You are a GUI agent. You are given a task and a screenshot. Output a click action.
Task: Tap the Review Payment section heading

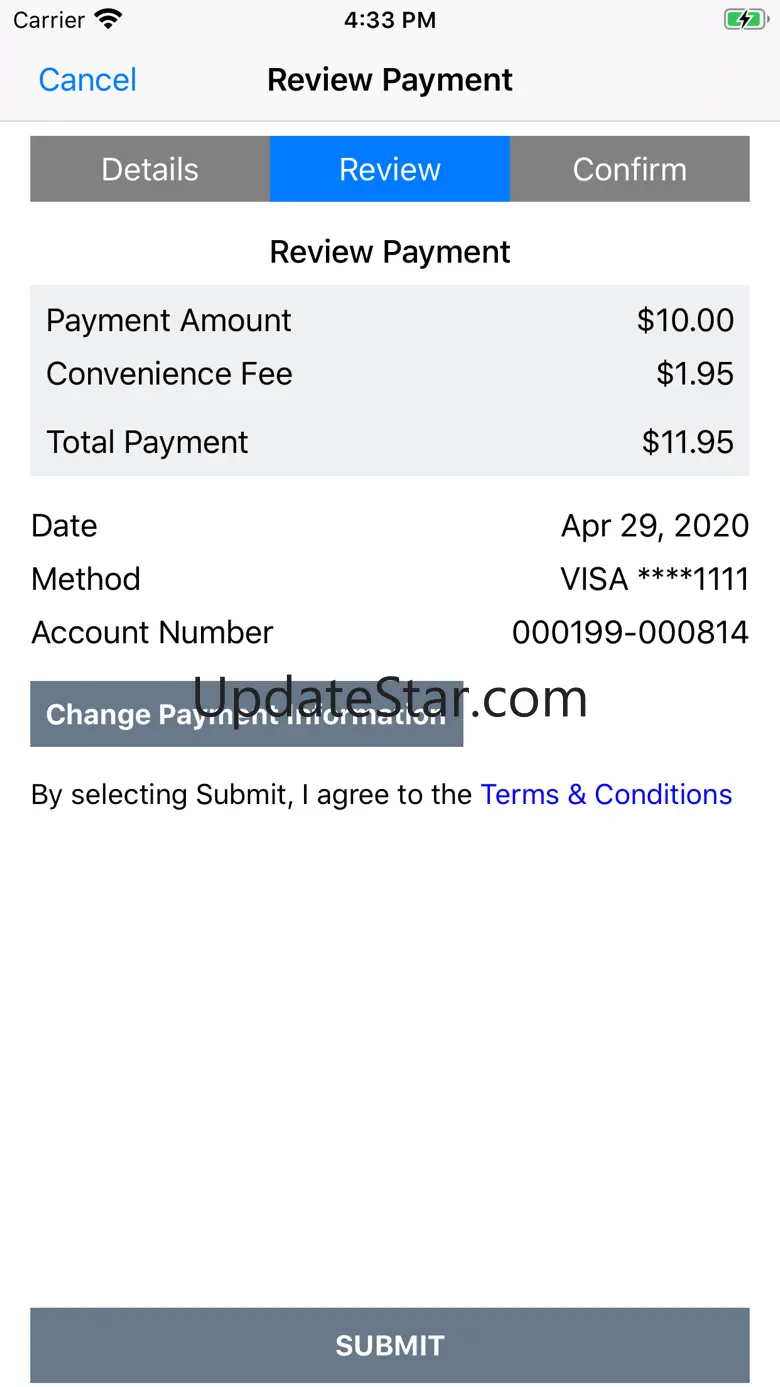click(x=390, y=252)
